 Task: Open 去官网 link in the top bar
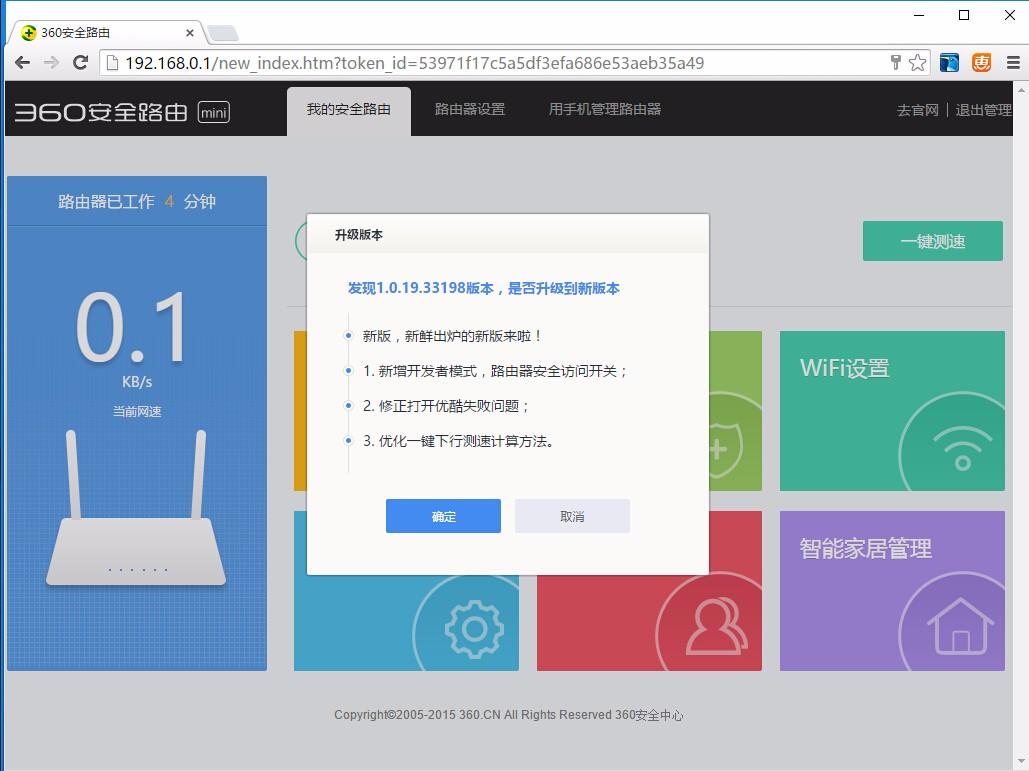pos(917,110)
